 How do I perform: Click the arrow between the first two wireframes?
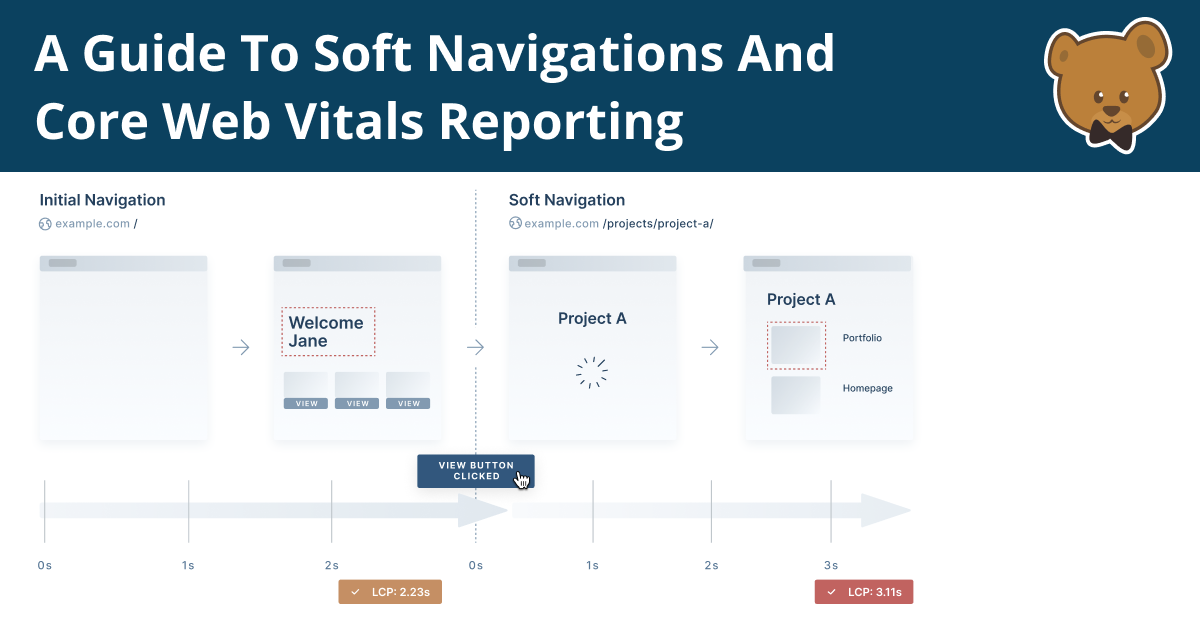240,347
